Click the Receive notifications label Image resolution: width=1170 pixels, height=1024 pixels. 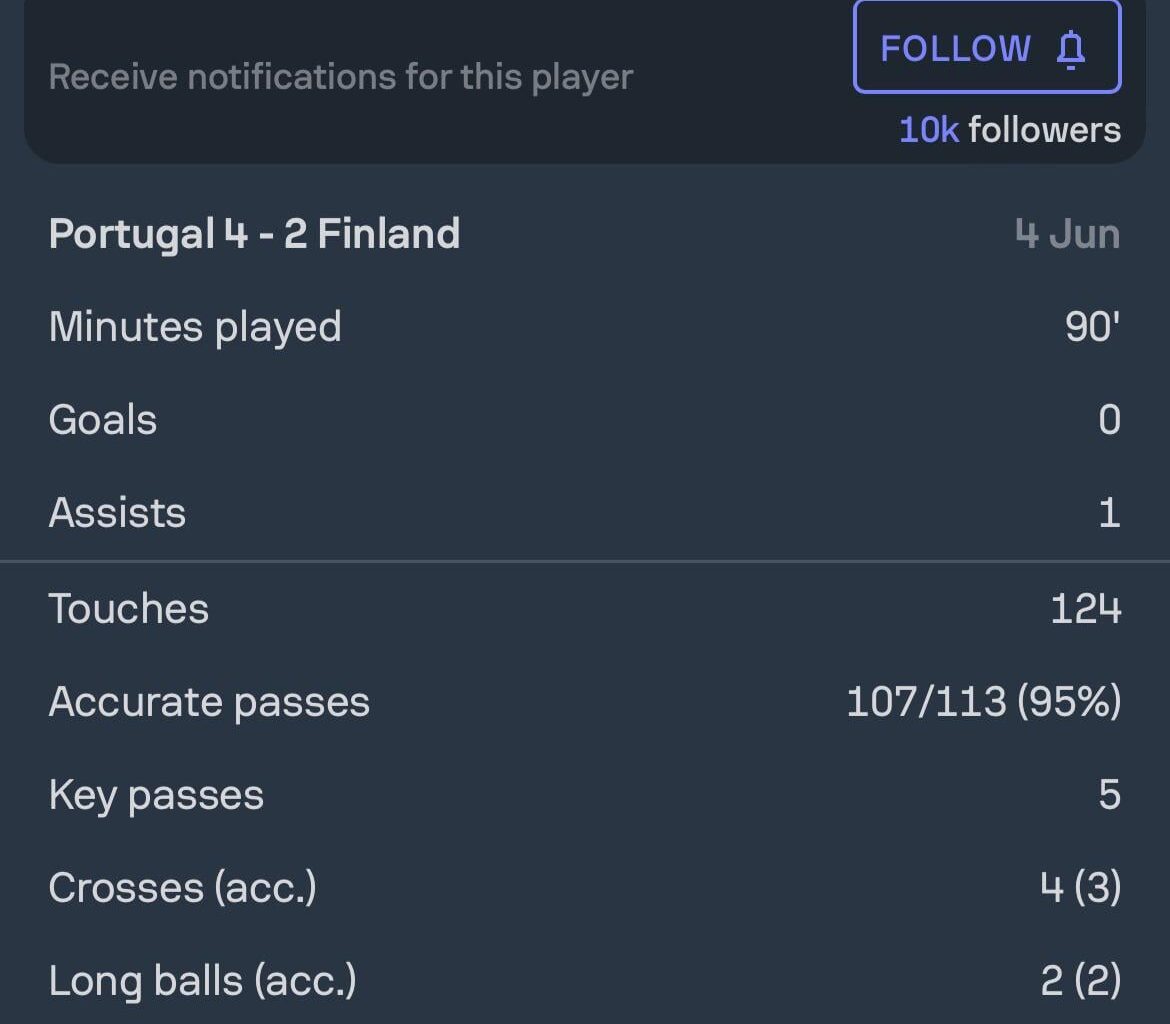tap(341, 77)
